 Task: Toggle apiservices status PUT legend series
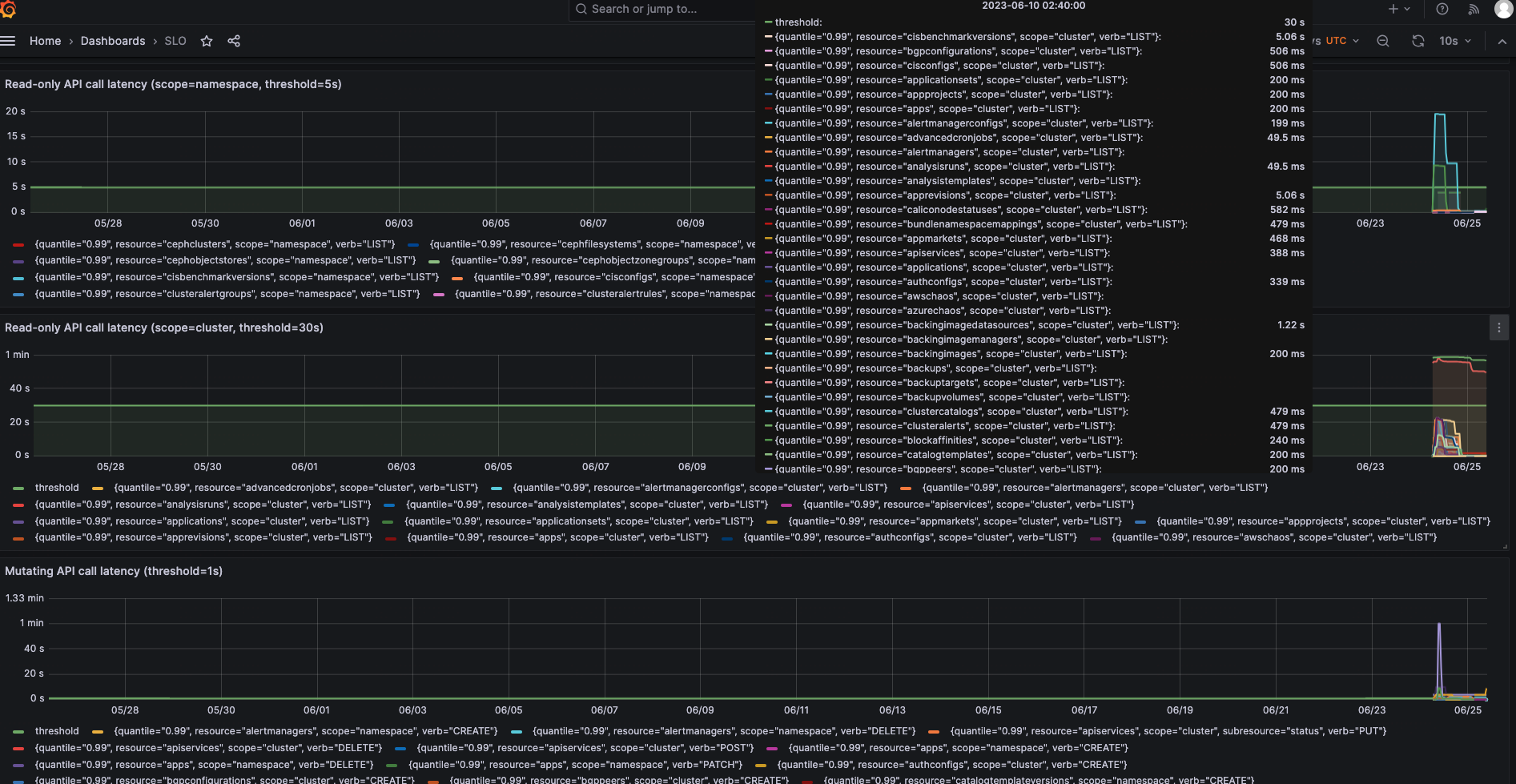tap(1168, 731)
